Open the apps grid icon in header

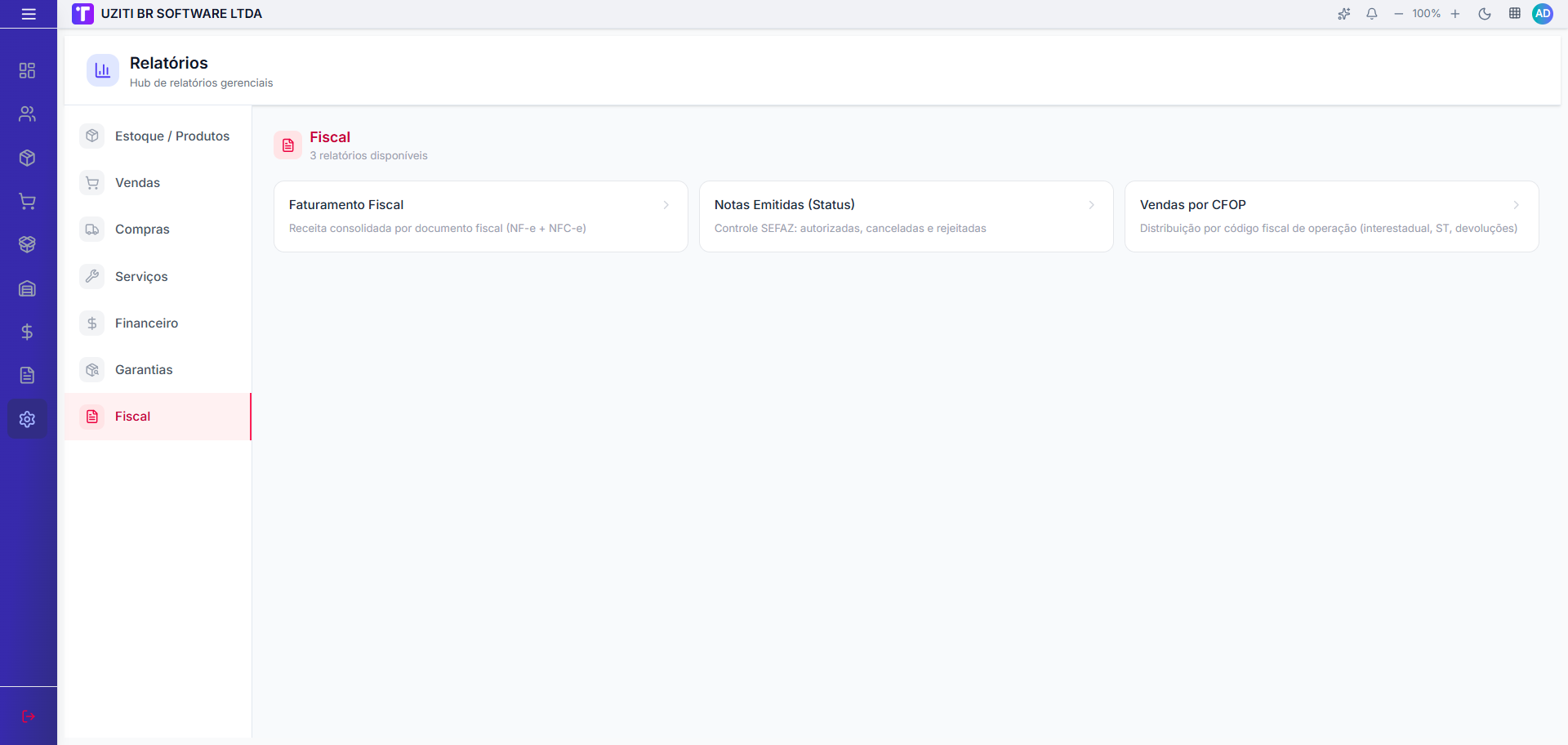pyautogui.click(x=1515, y=14)
